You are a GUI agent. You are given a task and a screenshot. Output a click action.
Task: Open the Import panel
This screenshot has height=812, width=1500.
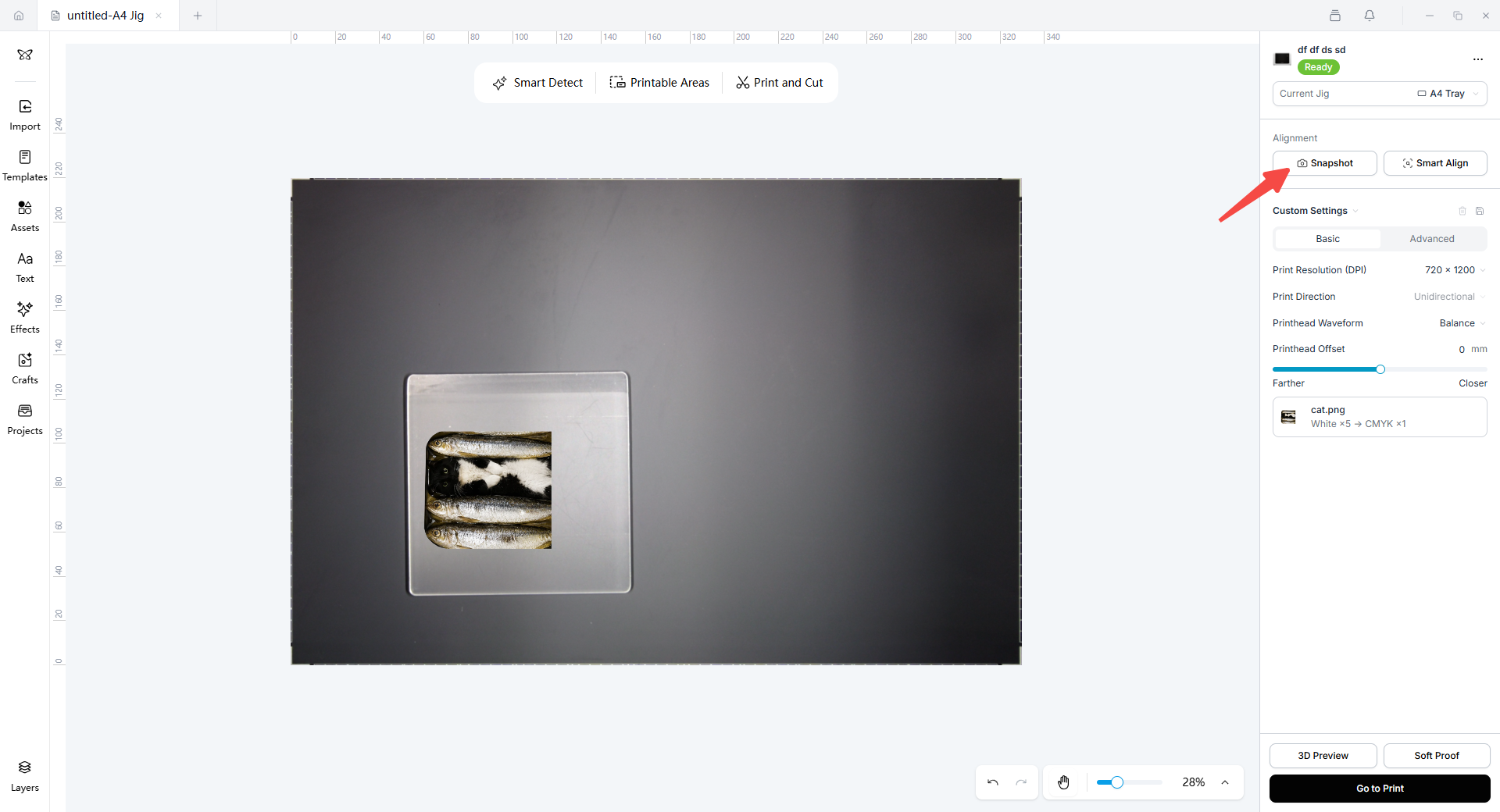25,115
